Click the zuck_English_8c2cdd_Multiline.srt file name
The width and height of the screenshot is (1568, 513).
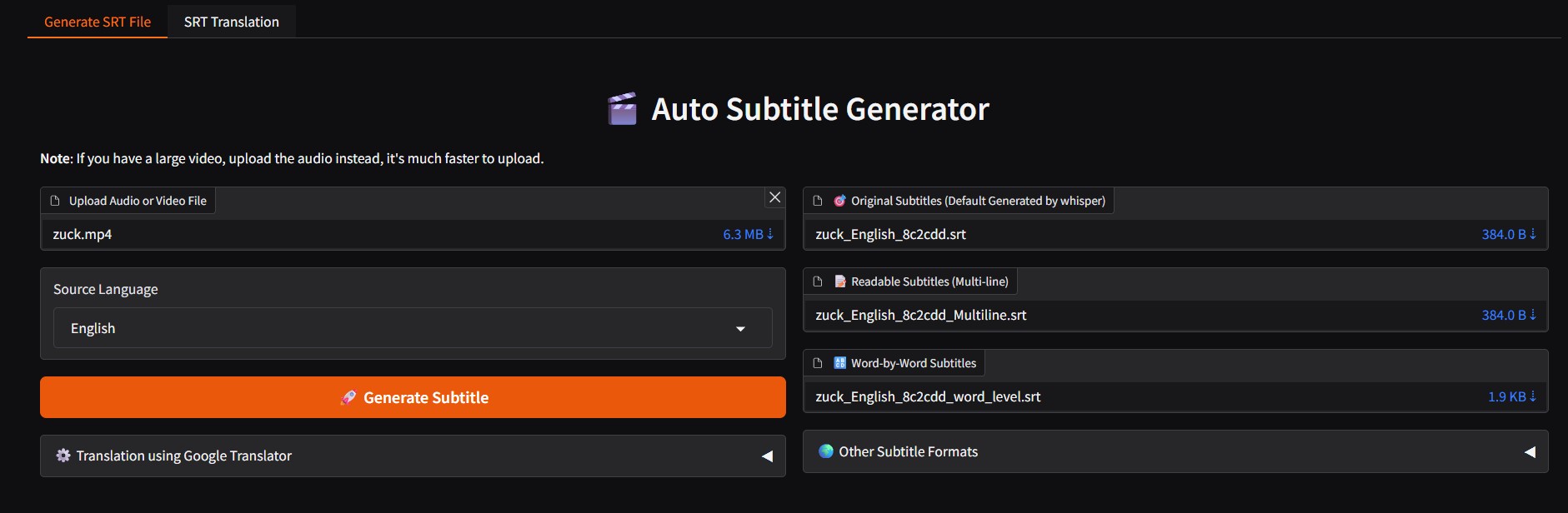point(920,316)
